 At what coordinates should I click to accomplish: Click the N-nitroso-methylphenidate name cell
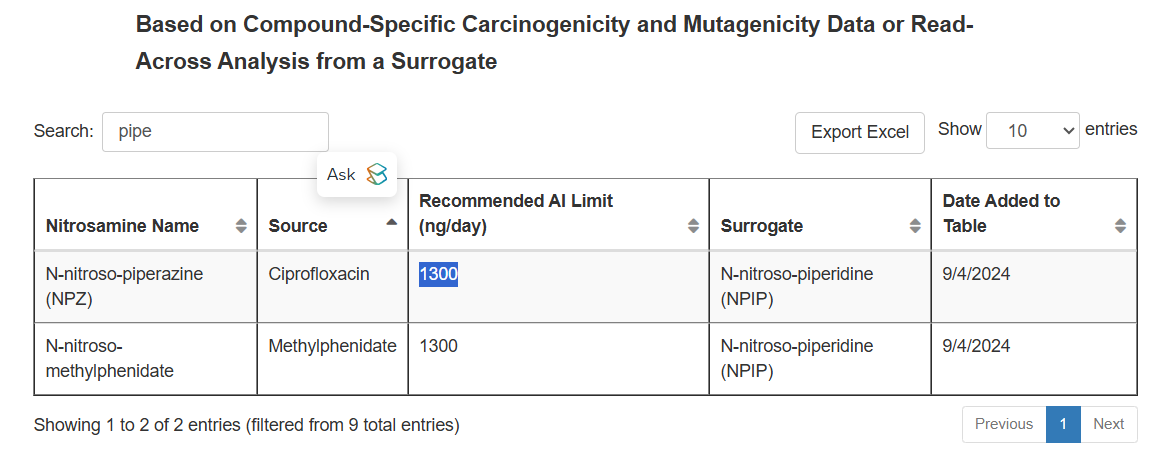point(146,359)
